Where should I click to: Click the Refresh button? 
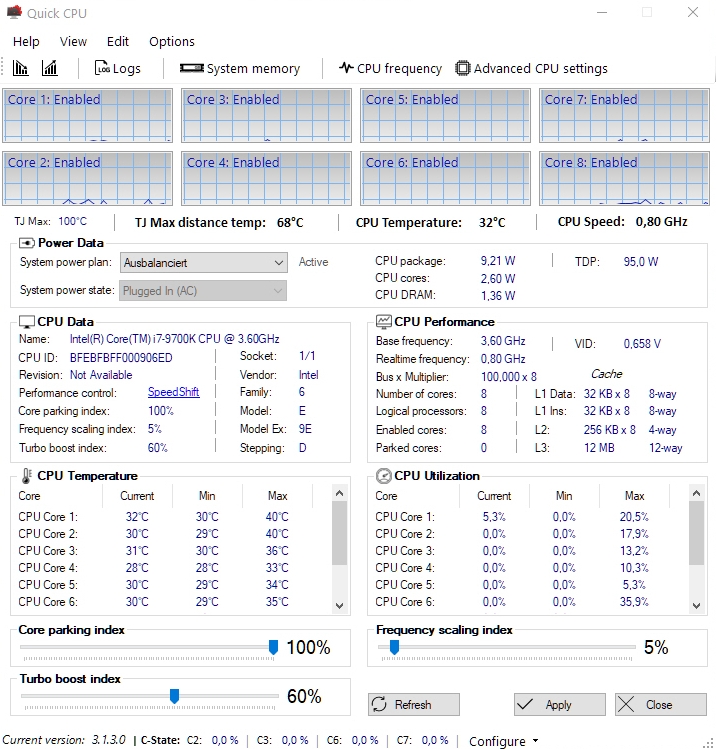402,704
